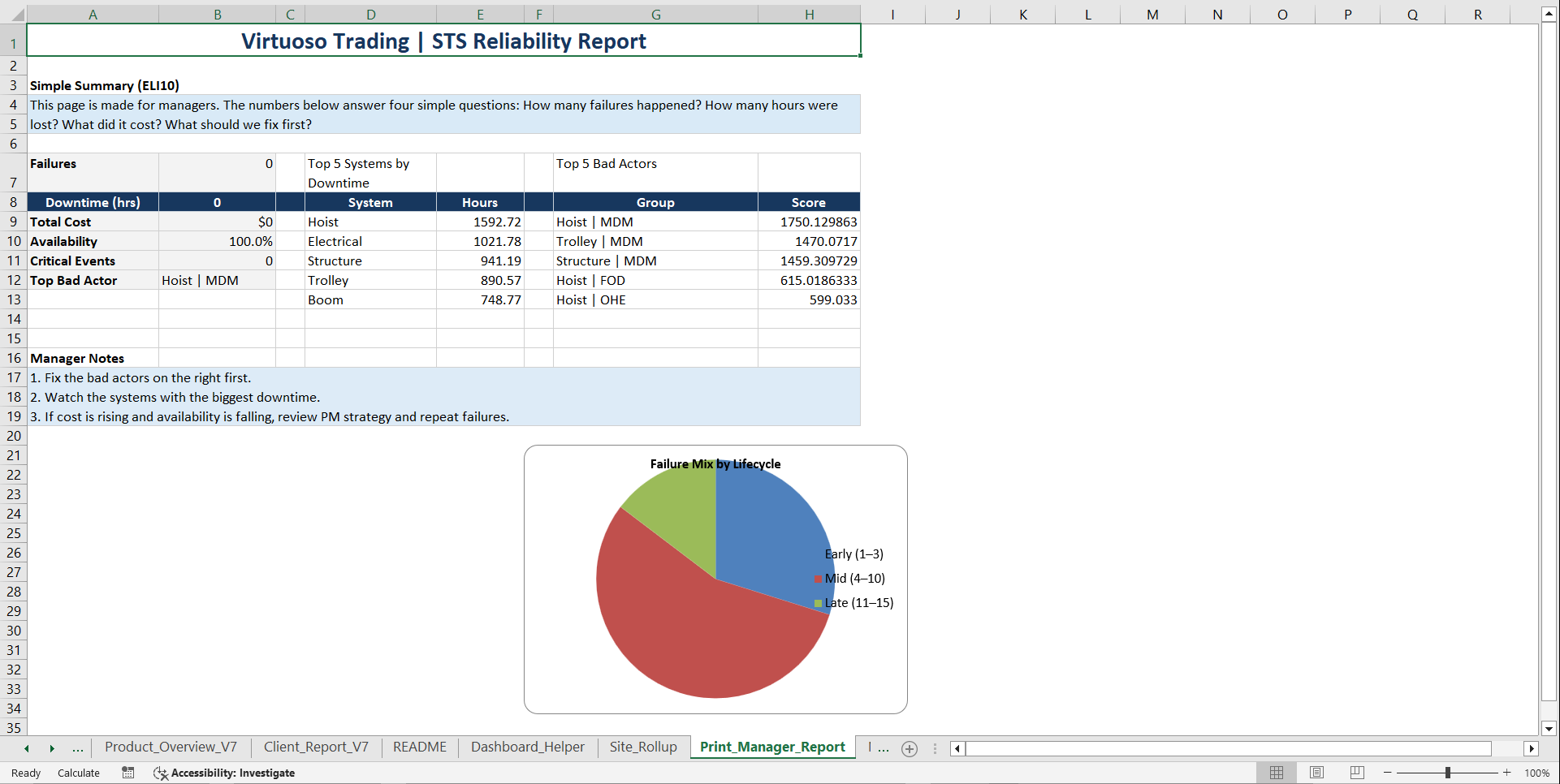Screen dimensions: 1560x784
Task: Switch to the Client_Report_V7 sheet
Action: tap(316, 747)
